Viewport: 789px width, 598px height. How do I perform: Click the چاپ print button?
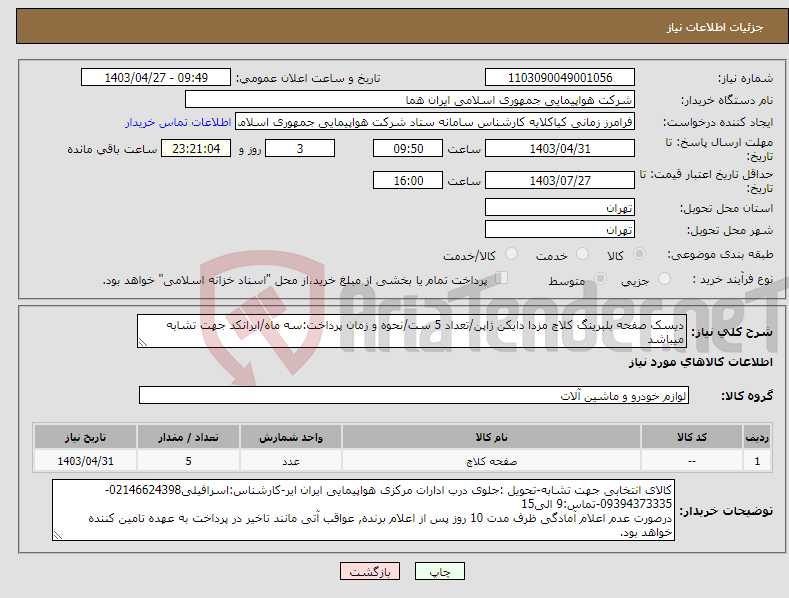439,571
